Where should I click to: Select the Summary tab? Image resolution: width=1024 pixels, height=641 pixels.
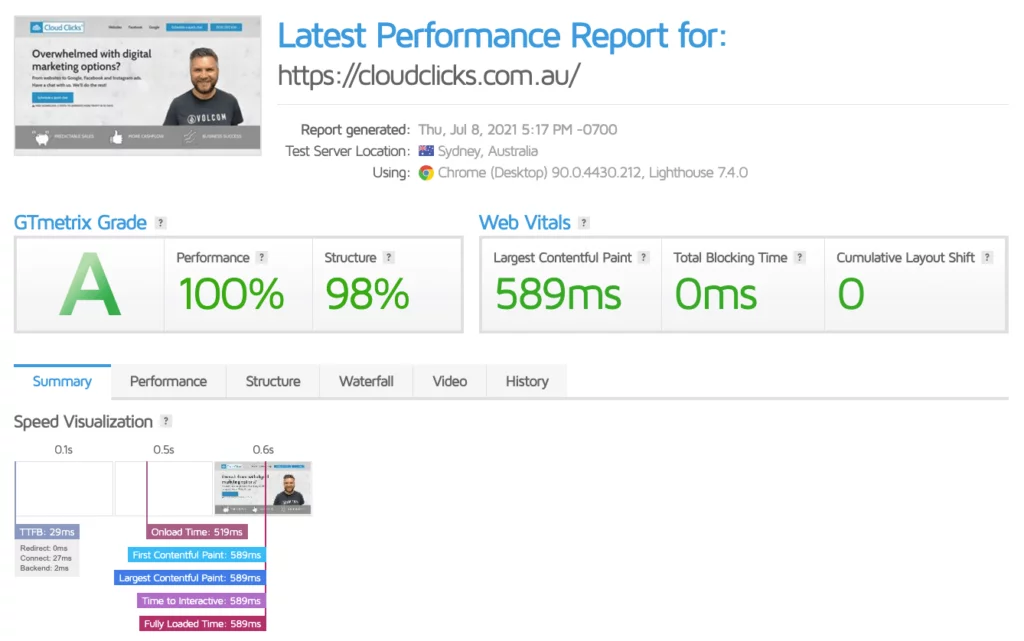62,381
